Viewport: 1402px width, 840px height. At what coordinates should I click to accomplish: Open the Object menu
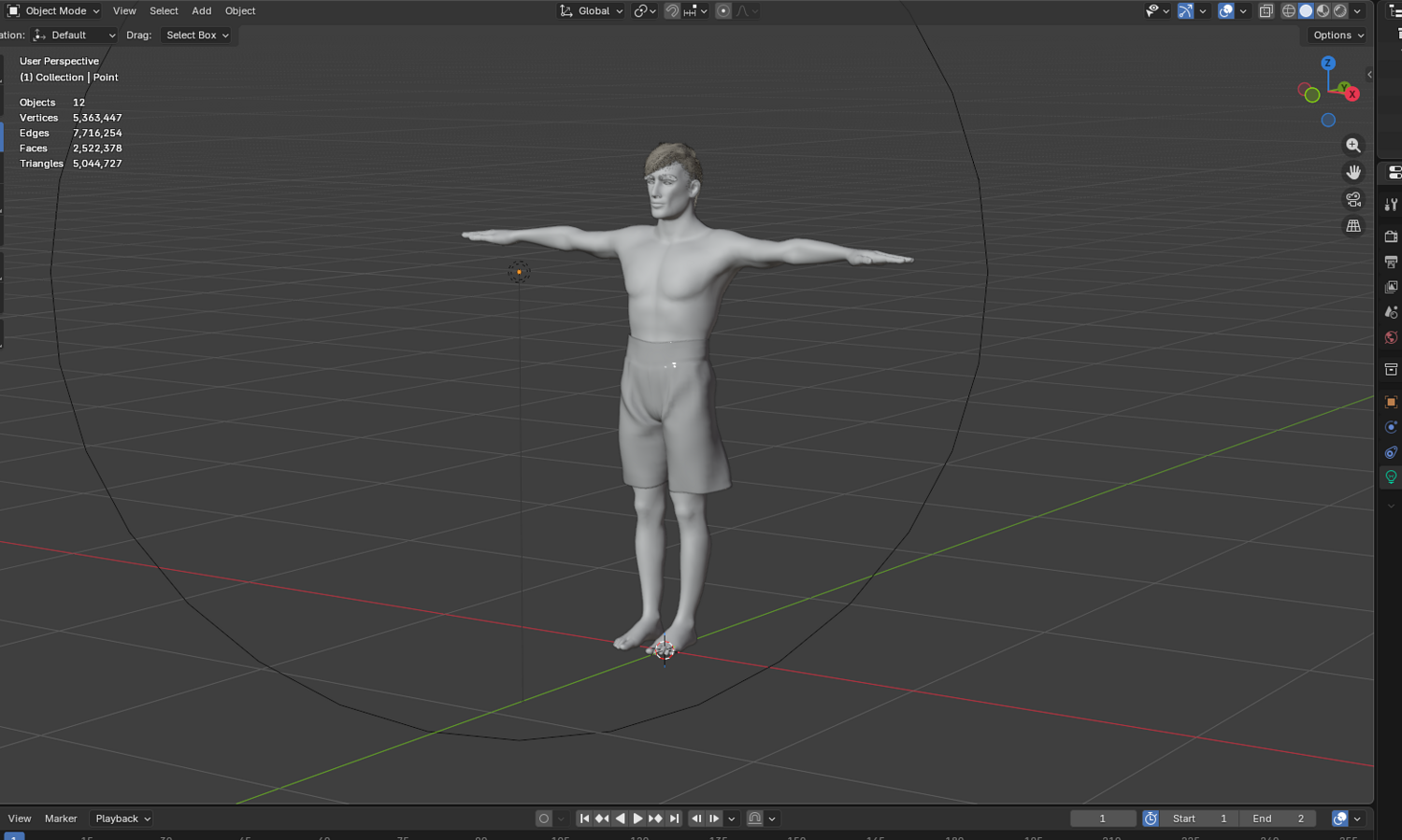click(x=240, y=11)
